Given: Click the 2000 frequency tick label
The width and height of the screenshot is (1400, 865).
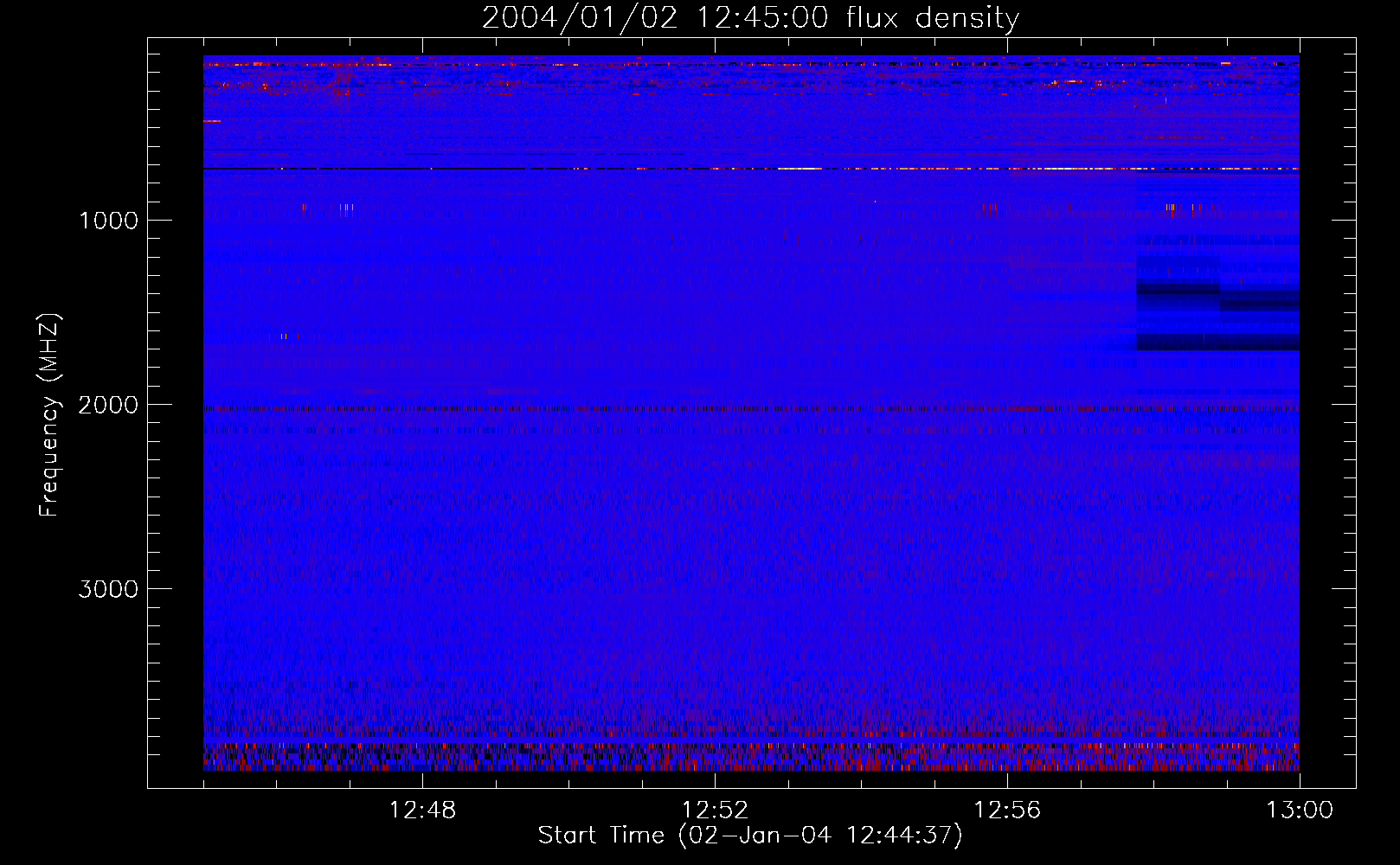Looking at the screenshot, I should click(108, 405).
